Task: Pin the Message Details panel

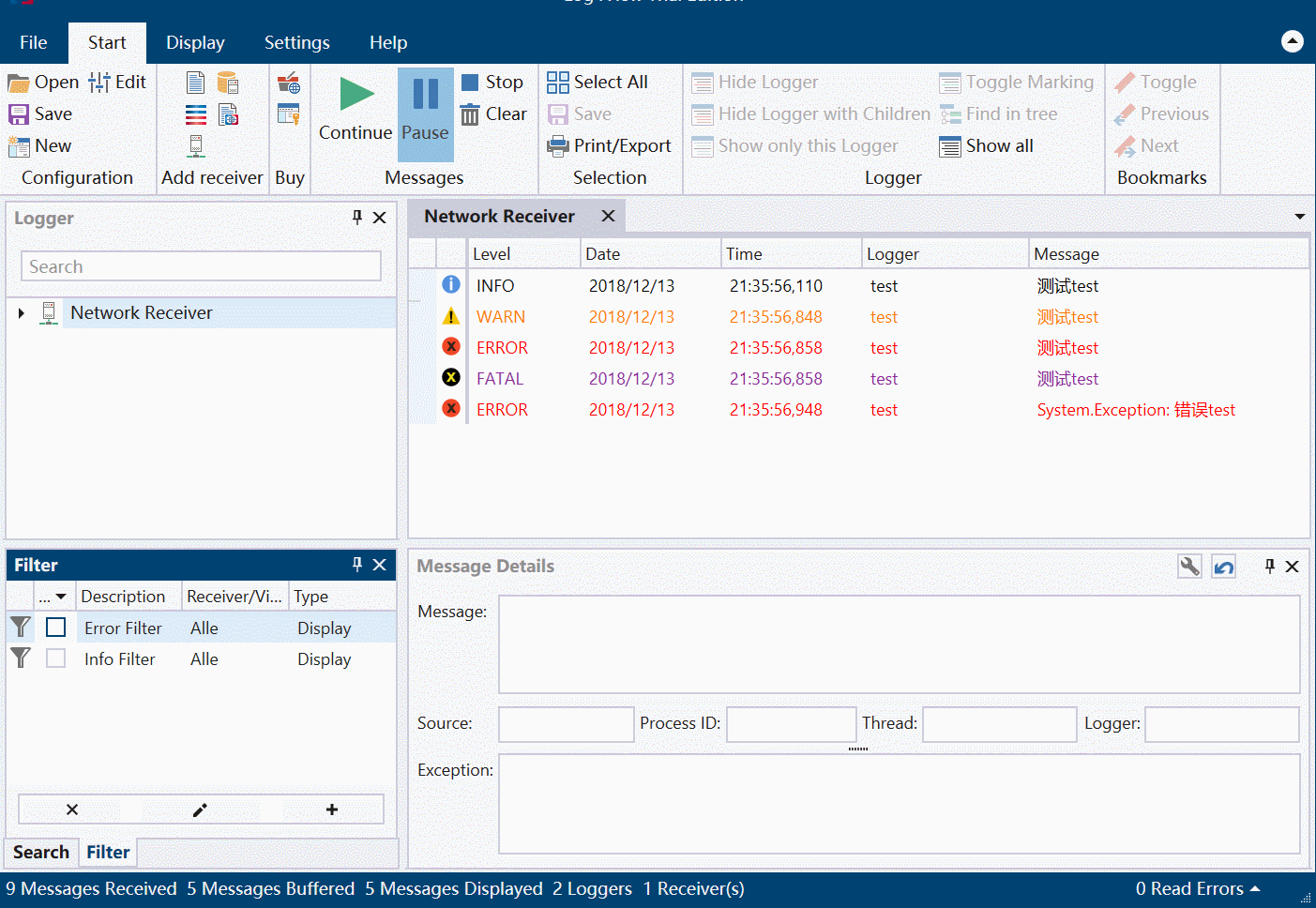Action: [1270, 567]
